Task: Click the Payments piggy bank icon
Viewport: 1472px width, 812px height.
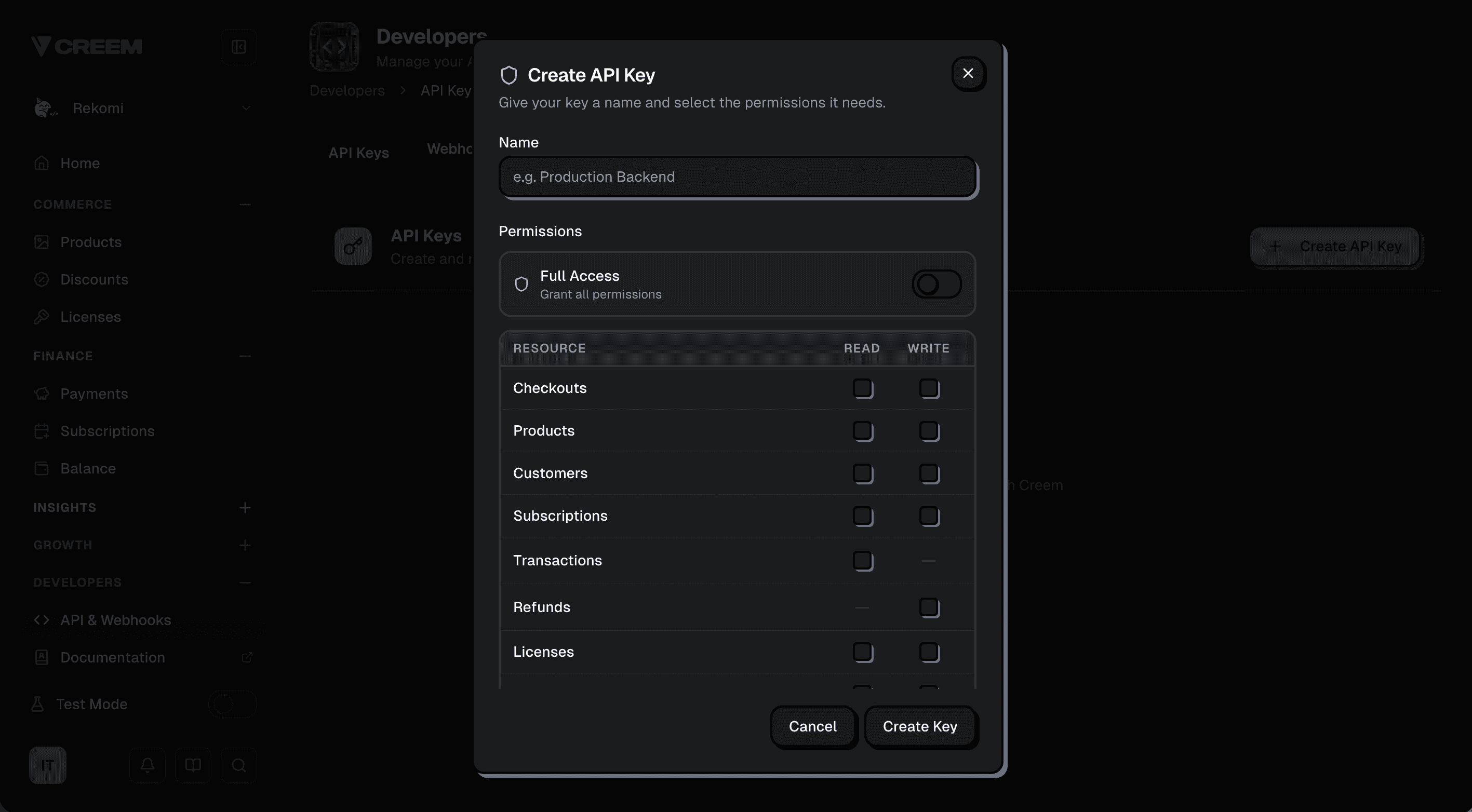Action: 42,394
